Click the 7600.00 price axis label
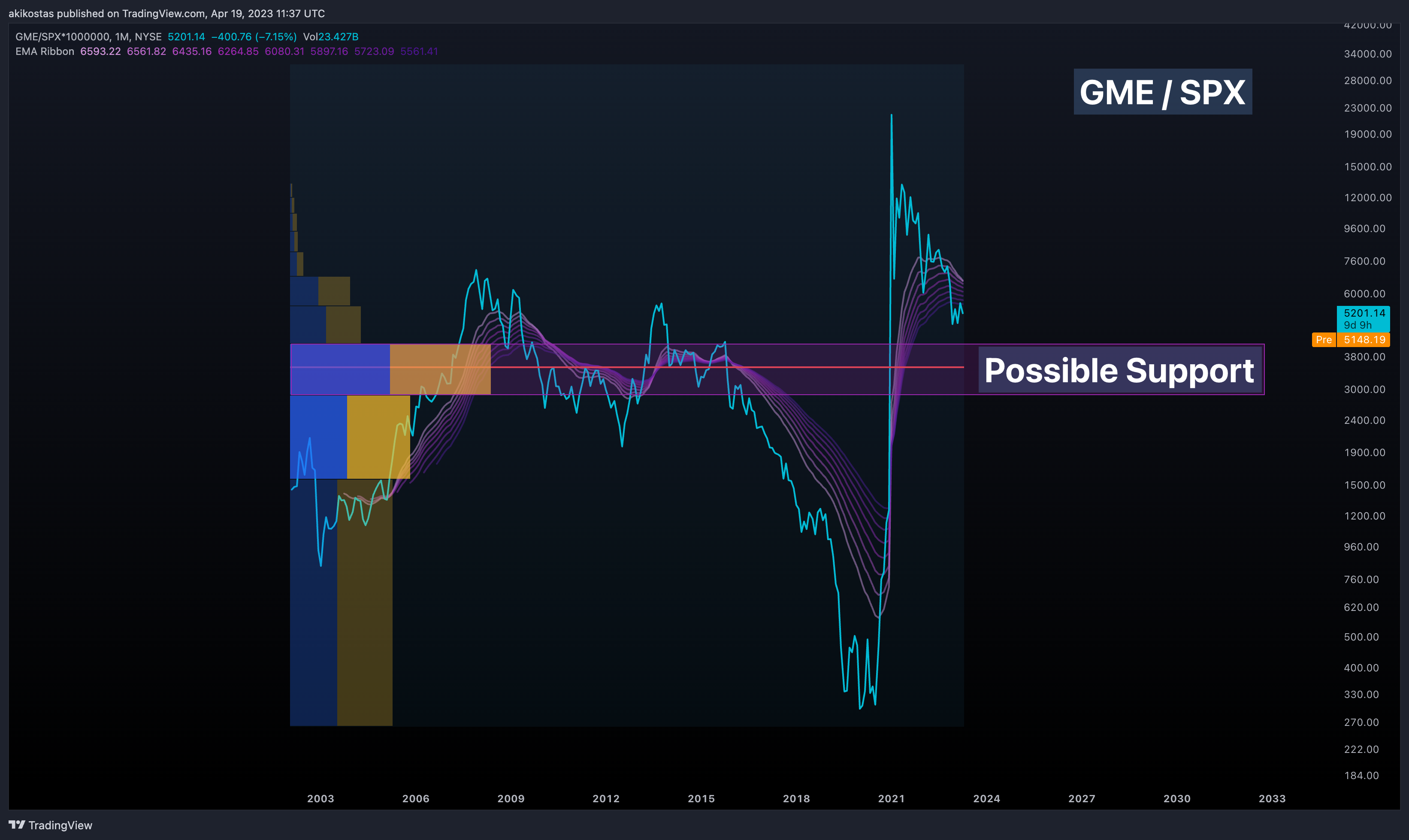 (x=1364, y=261)
